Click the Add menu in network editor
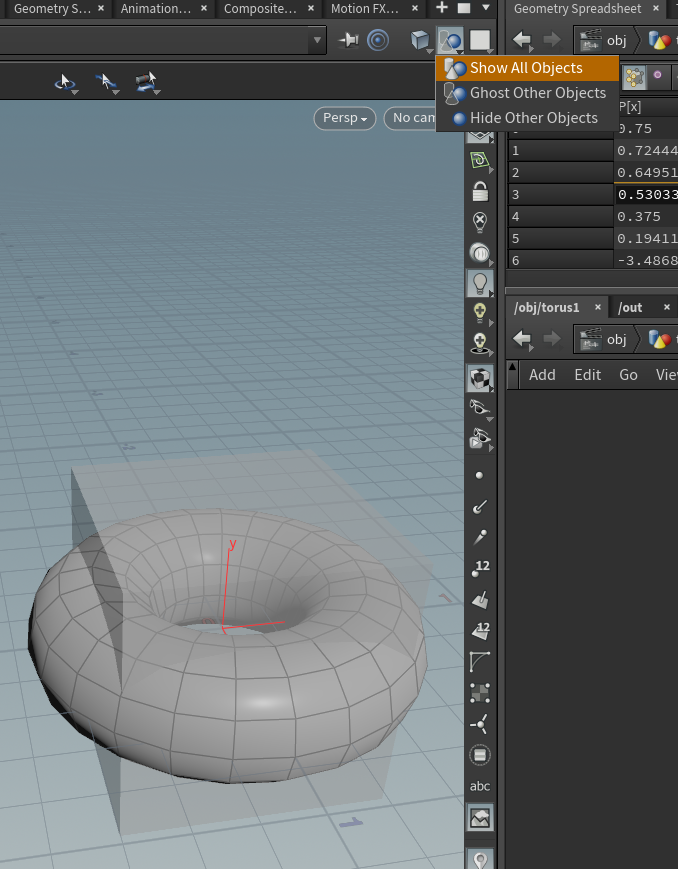This screenshot has height=869, width=678. (x=542, y=374)
